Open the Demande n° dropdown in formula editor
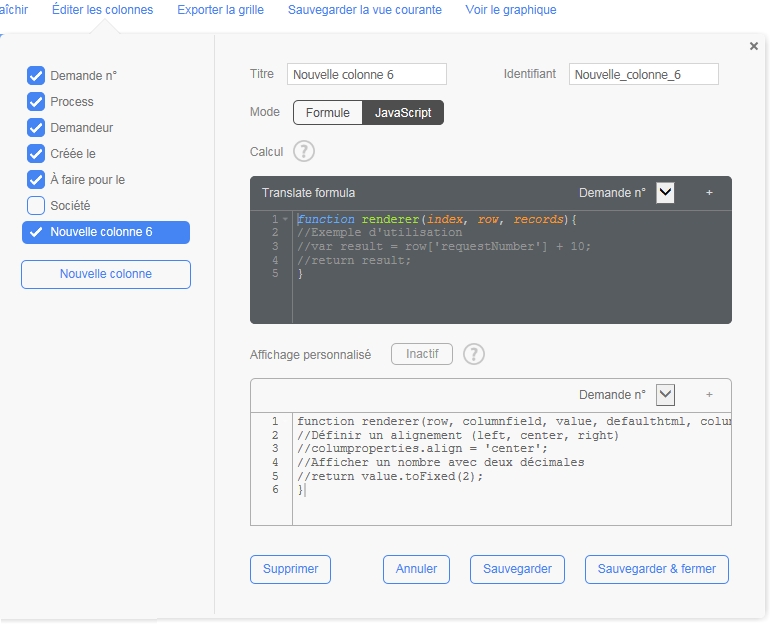771x624 pixels. pos(666,193)
